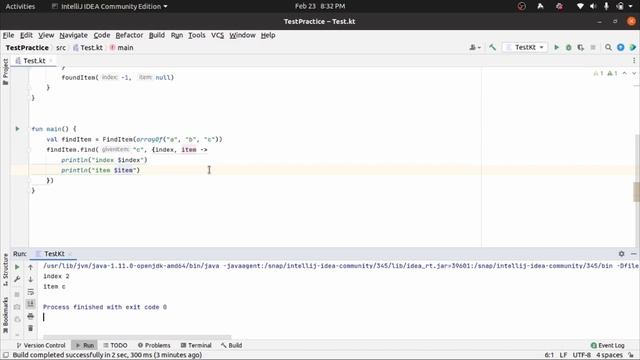Open the Bookmarks tool window sidebar button
This screenshot has width=640, height=360.
5,315
